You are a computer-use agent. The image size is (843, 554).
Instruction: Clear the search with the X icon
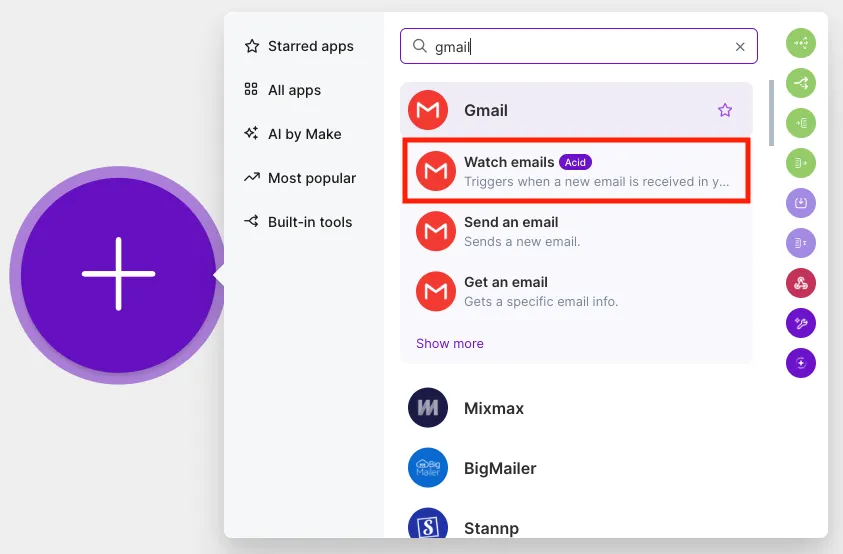click(x=740, y=47)
